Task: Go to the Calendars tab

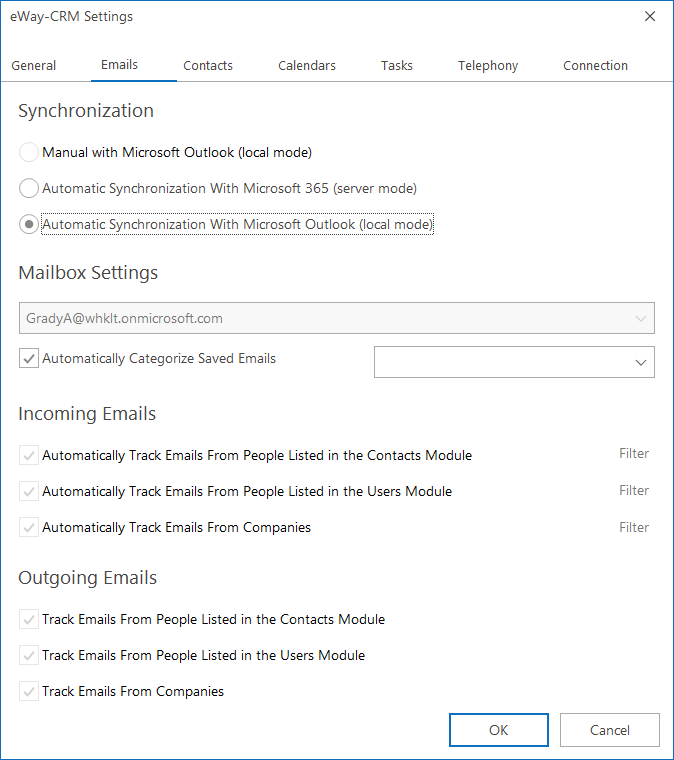Action: [307, 65]
